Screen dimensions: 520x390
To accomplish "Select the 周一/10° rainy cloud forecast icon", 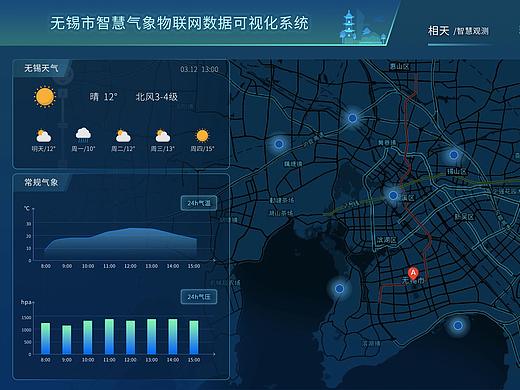I will [x=83, y=135].
